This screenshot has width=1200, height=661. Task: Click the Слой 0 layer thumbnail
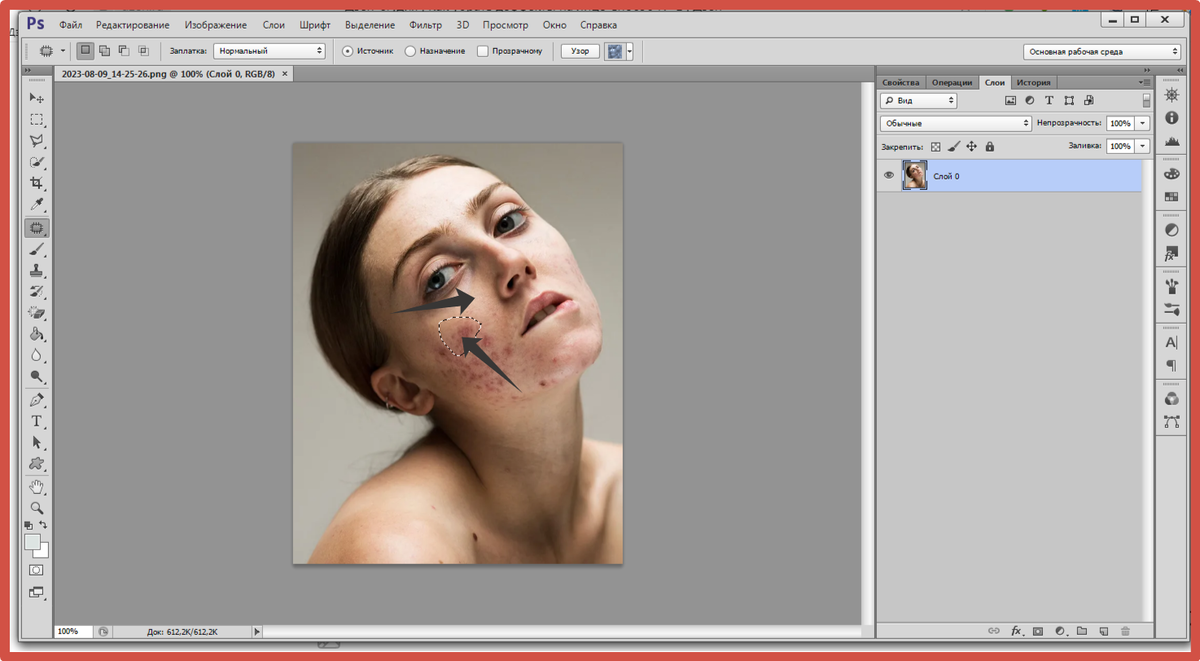pyautogui.click(x=914, y=176)
